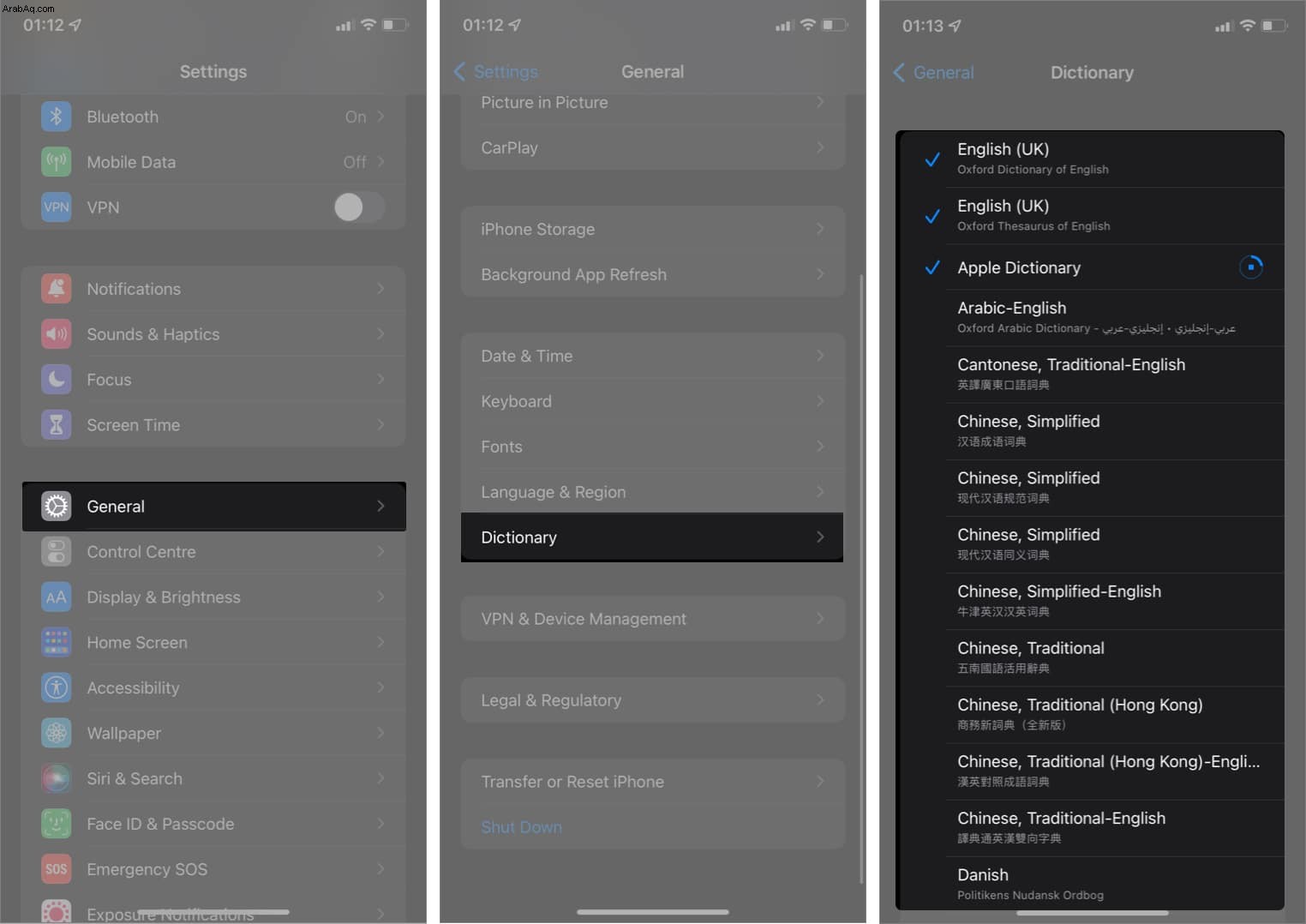The image size is (1306, 924).
Task: Tap the battery icon on Dictionary screen
Action: point(1274,26)
